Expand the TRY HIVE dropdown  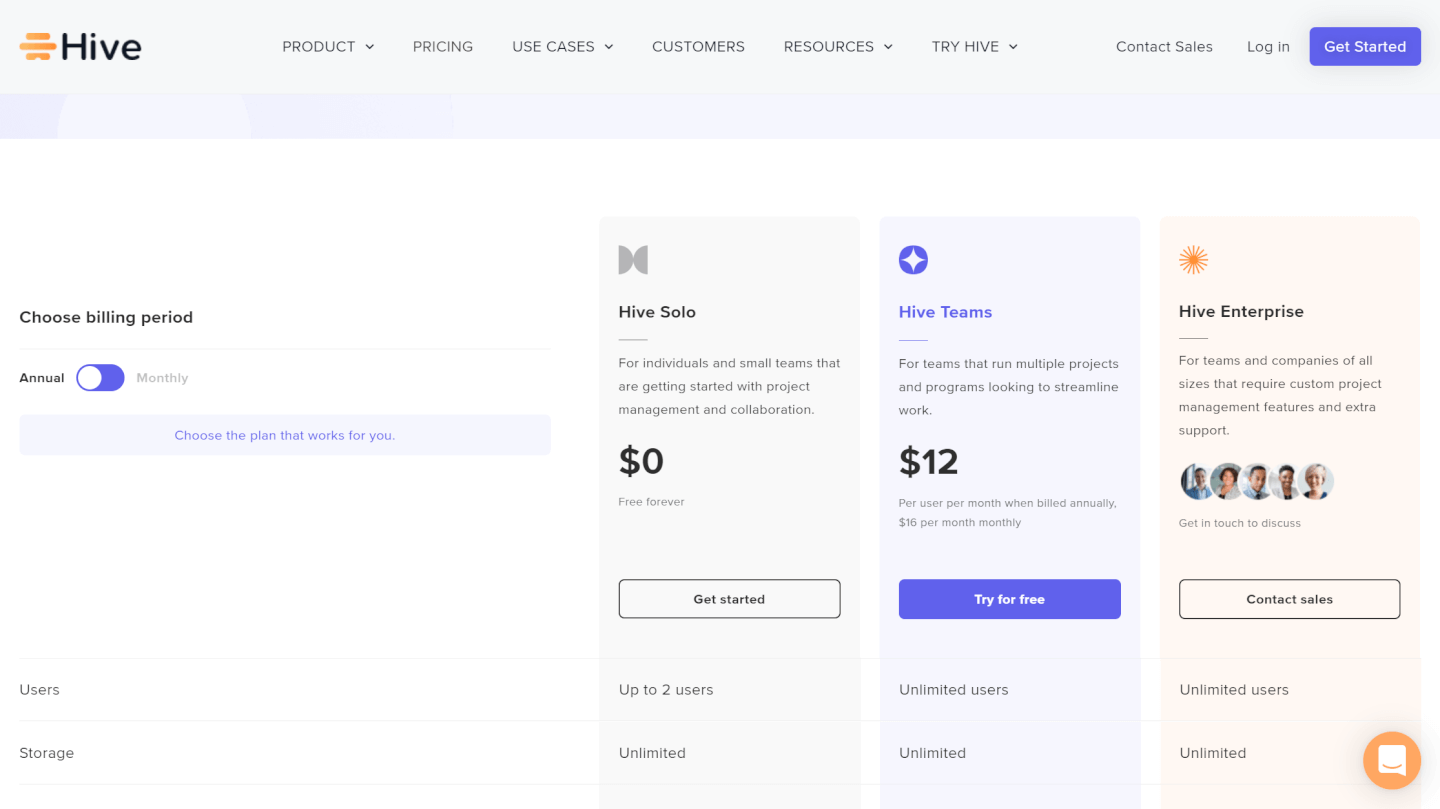(x=974, y=46)
